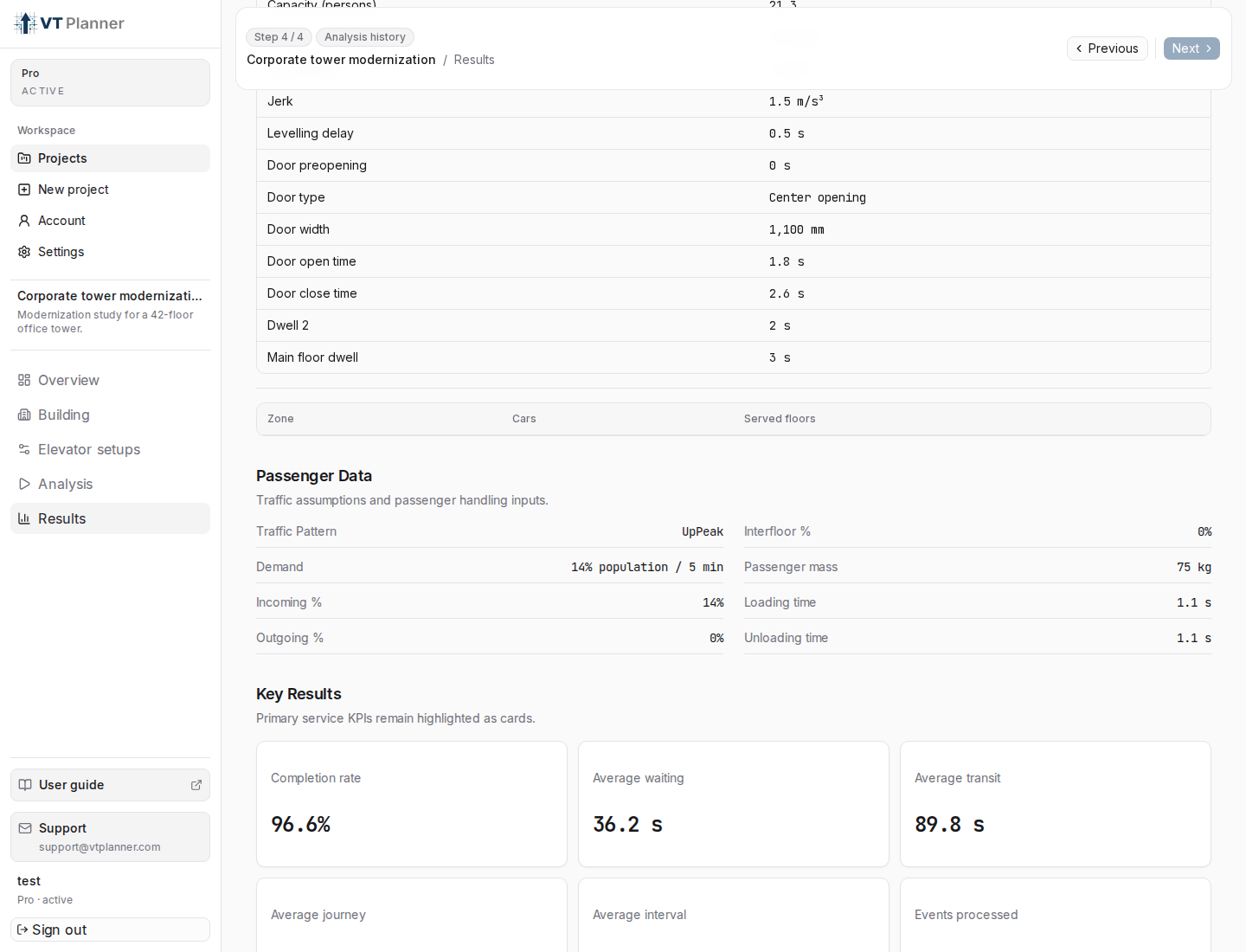1246x952 pixels.
Task: Go to the Account page
Action: [110, 221]
